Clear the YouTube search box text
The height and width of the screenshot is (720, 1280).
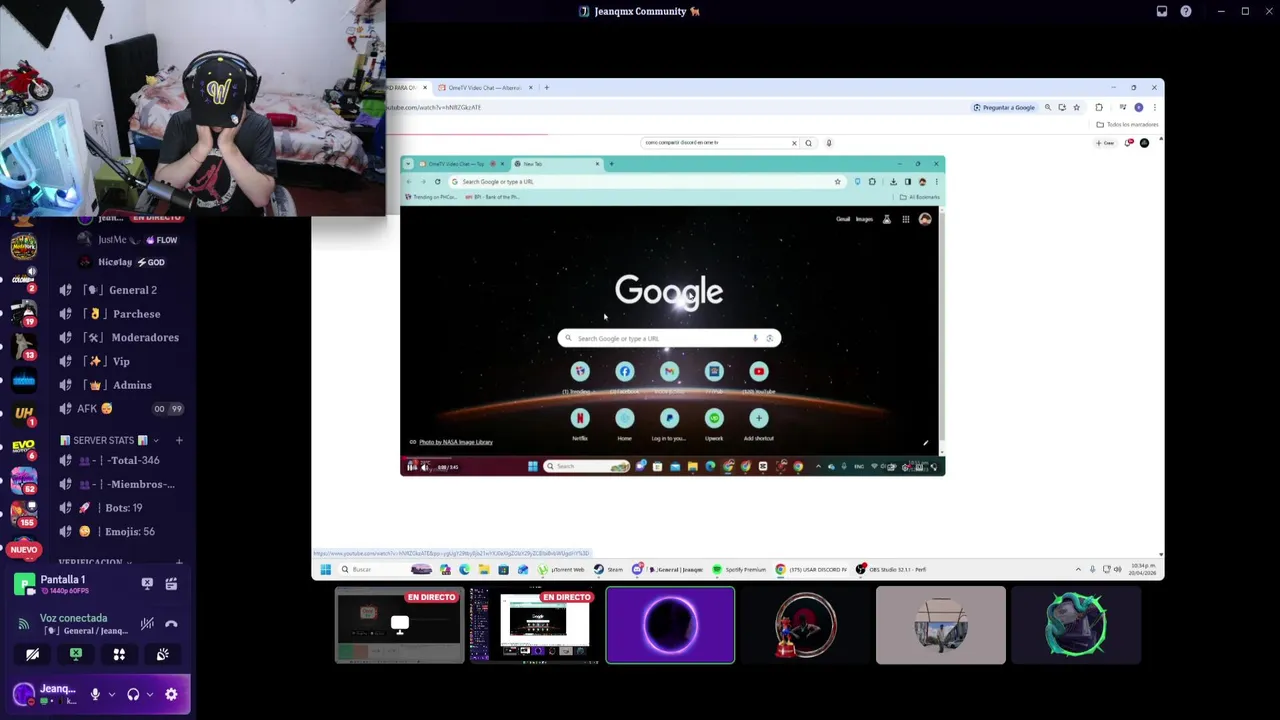[x=794, y=143]
